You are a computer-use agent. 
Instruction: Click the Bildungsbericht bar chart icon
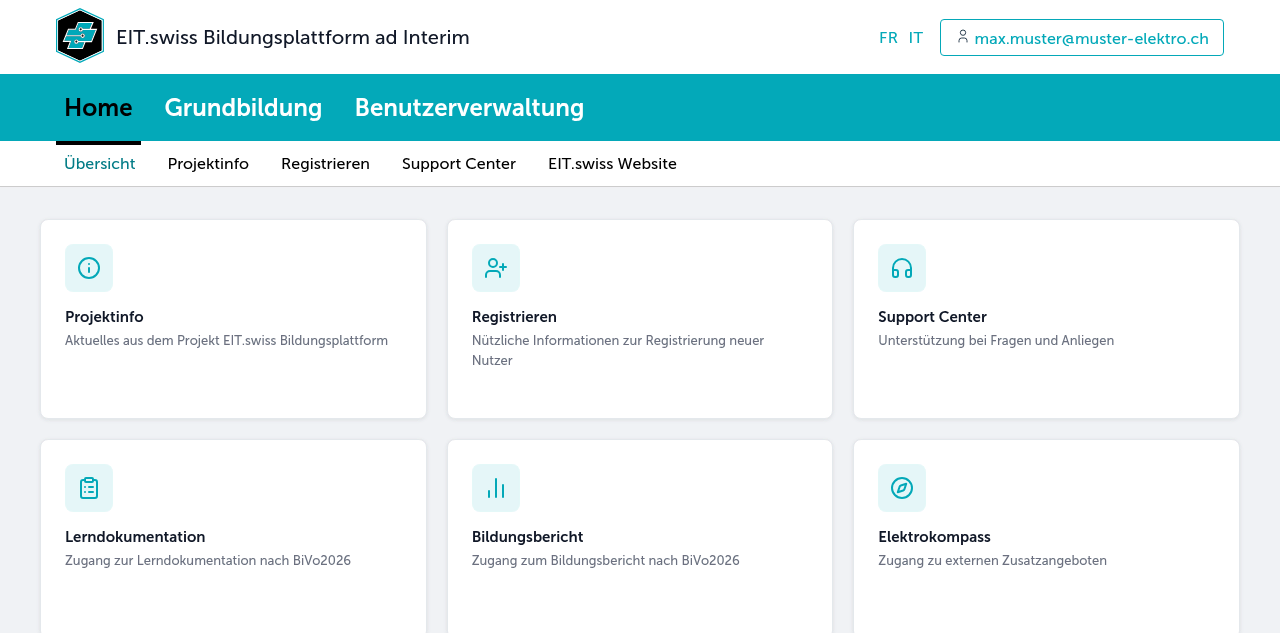point(496,488)
